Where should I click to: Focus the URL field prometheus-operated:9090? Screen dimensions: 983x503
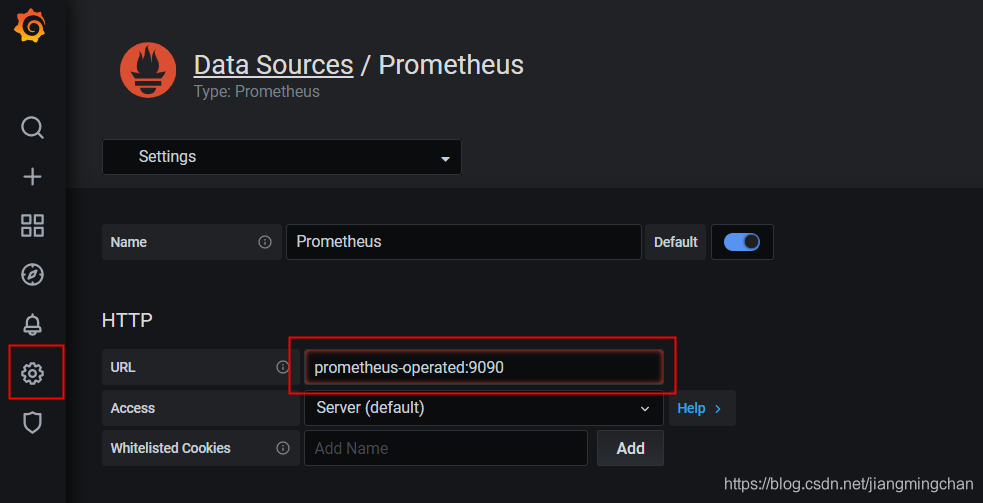tap(483, 367)
